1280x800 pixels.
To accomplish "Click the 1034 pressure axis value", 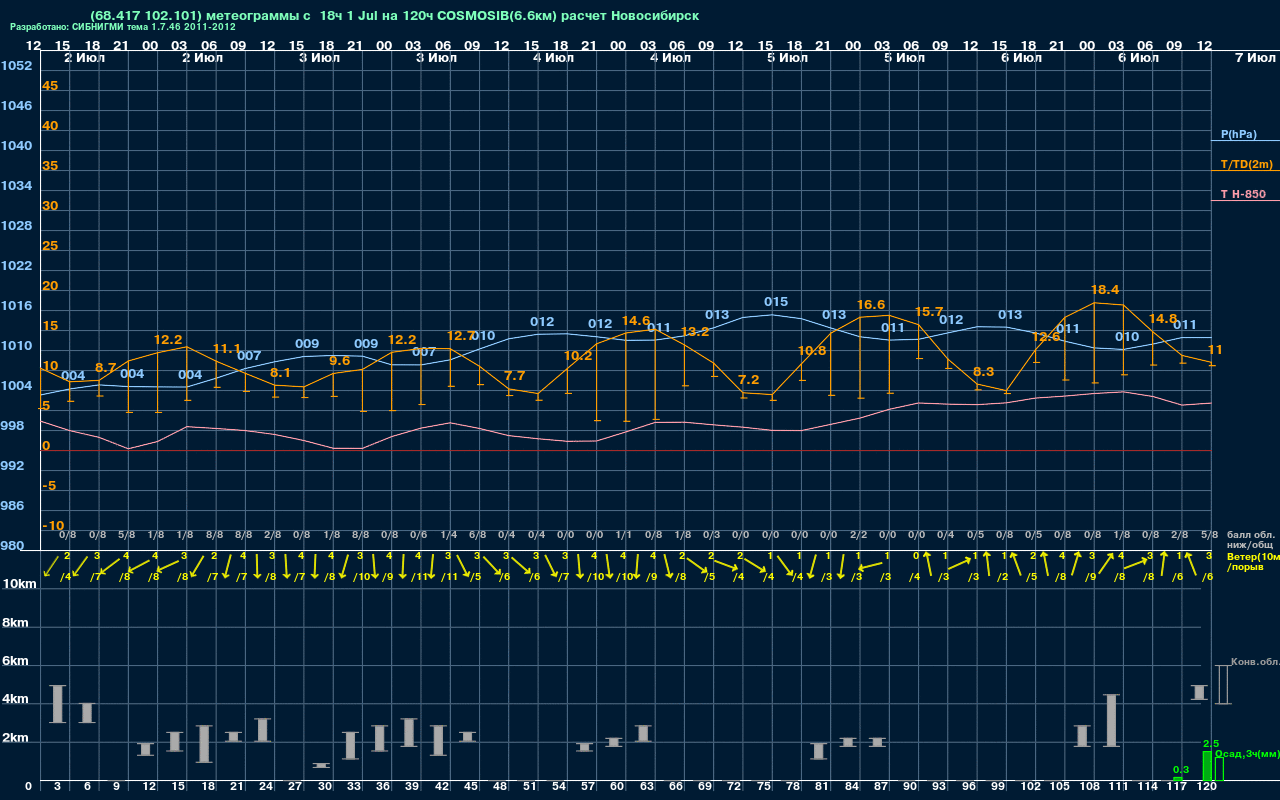I will (x=17, y=186).
